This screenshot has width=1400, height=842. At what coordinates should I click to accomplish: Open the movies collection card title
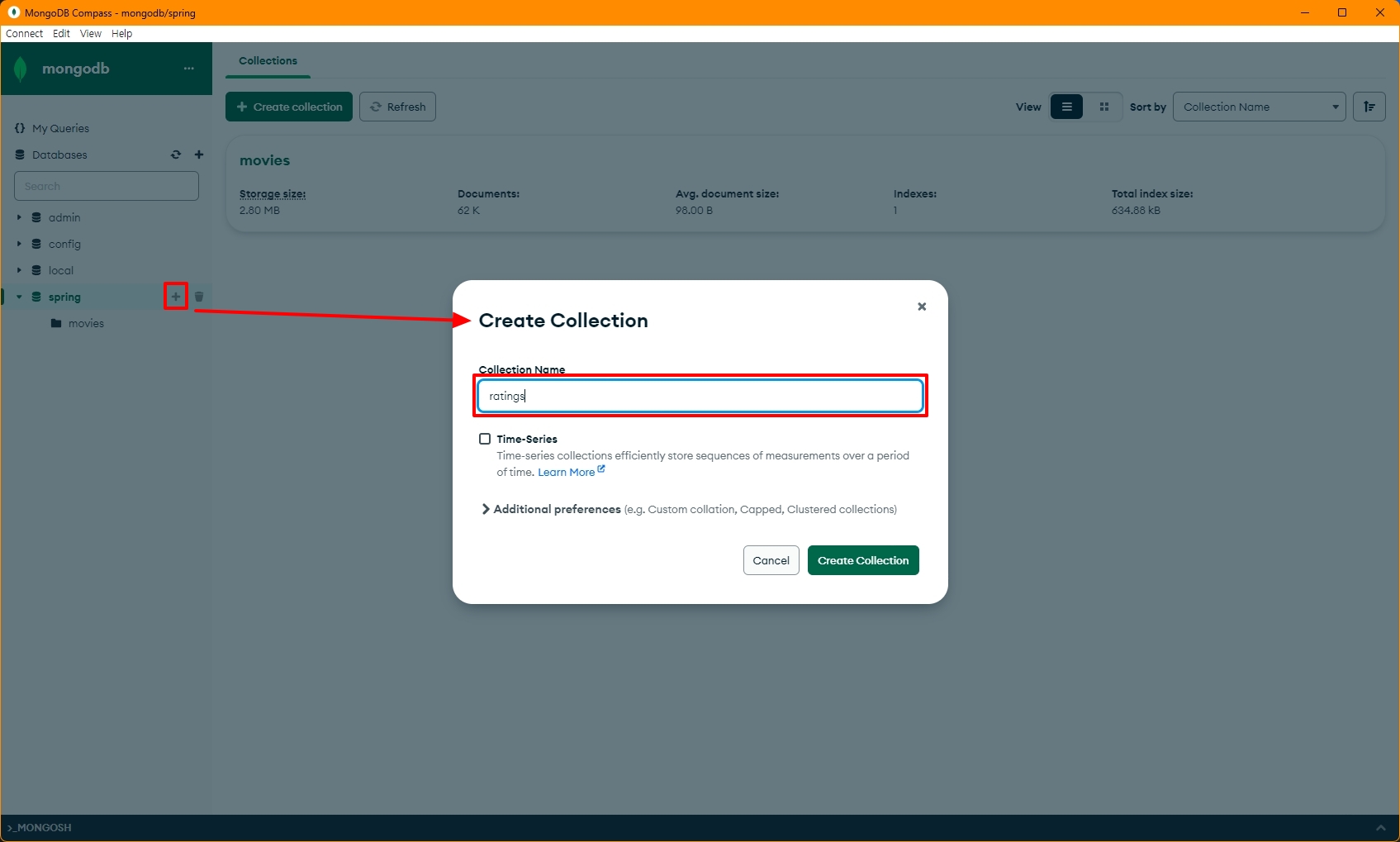click(264, 160)
